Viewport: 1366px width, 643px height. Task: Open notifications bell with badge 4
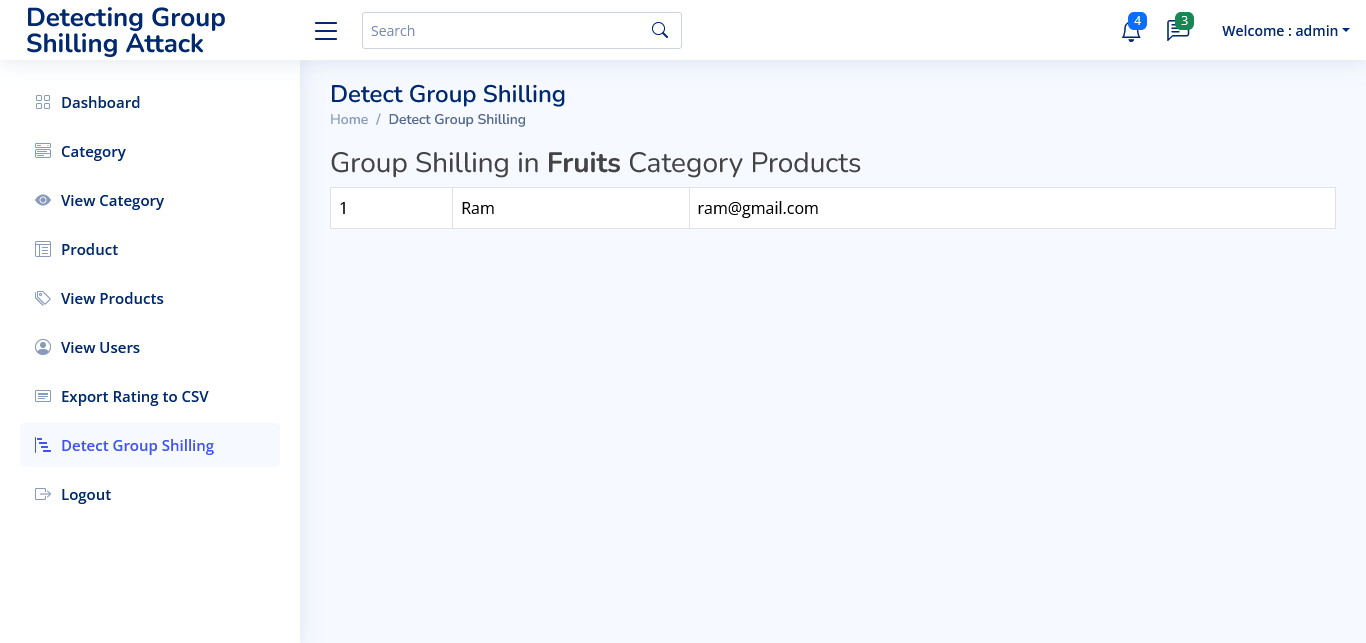[1131, 30]
